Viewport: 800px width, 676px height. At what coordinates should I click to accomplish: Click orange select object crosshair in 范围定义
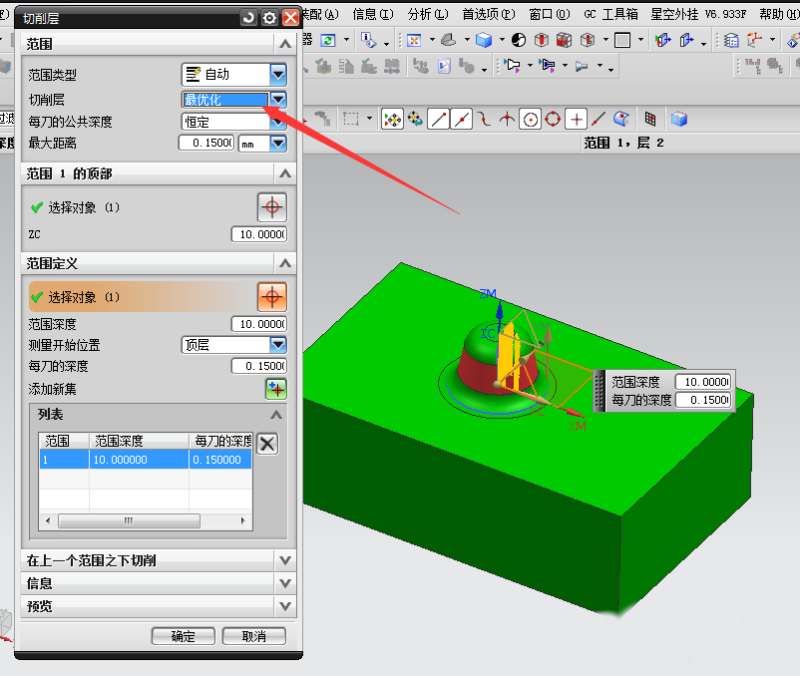(x=272, y=297)
